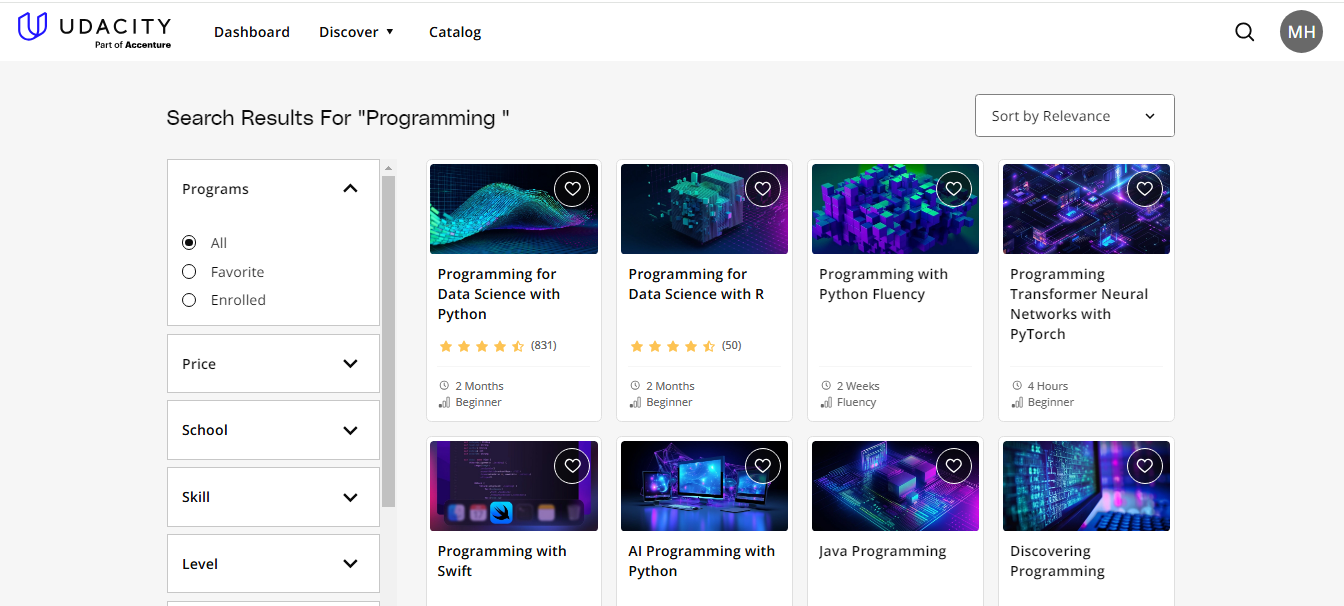Open the Discover menu

(x=356, y=31)
